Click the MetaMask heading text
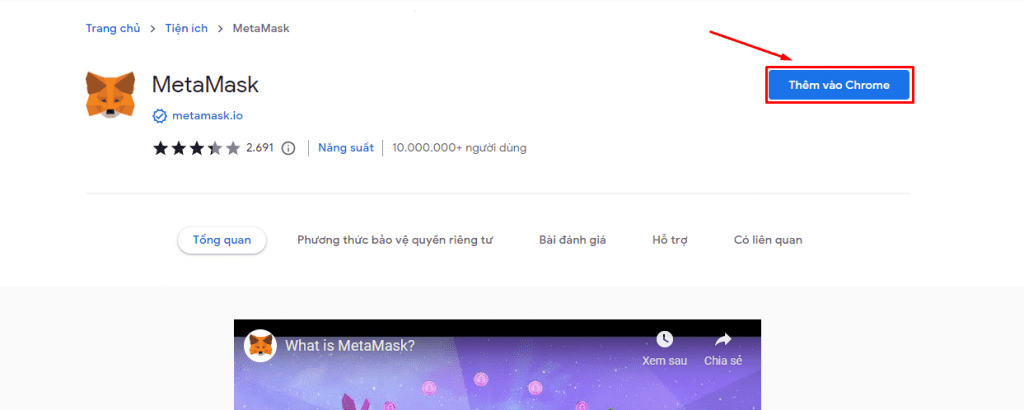This screenshot has width=1024, height=410. (206, 85)
